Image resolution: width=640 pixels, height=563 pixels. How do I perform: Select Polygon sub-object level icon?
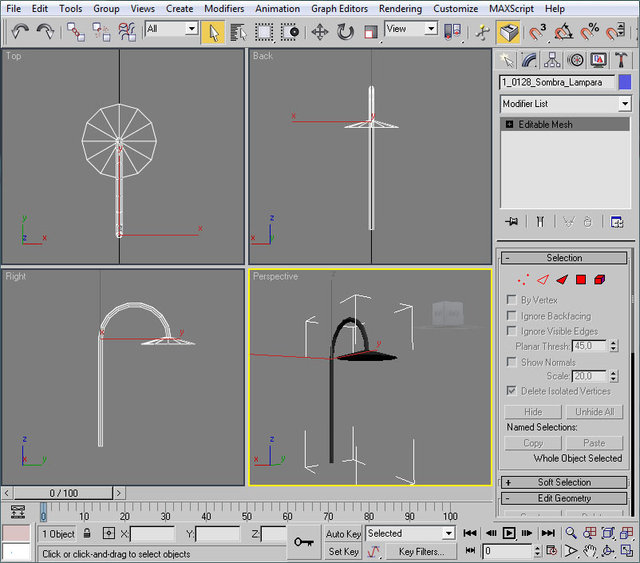click(580, 280)
